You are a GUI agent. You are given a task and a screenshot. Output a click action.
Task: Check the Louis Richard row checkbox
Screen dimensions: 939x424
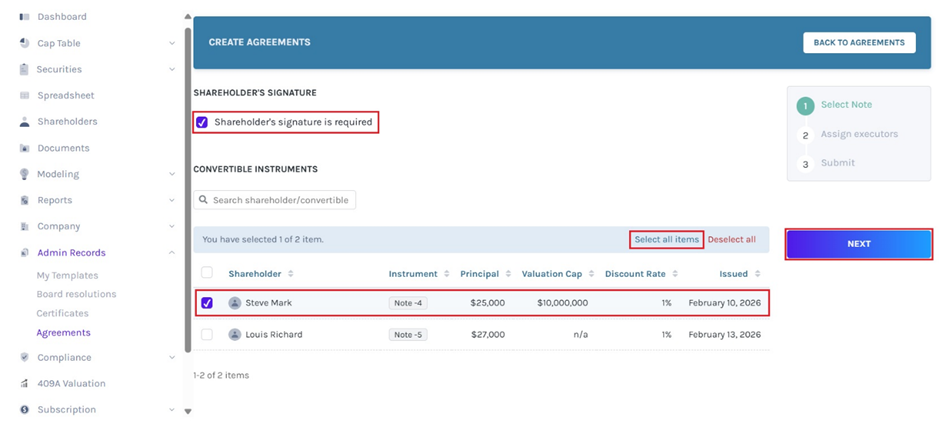(x=207, y=335)
